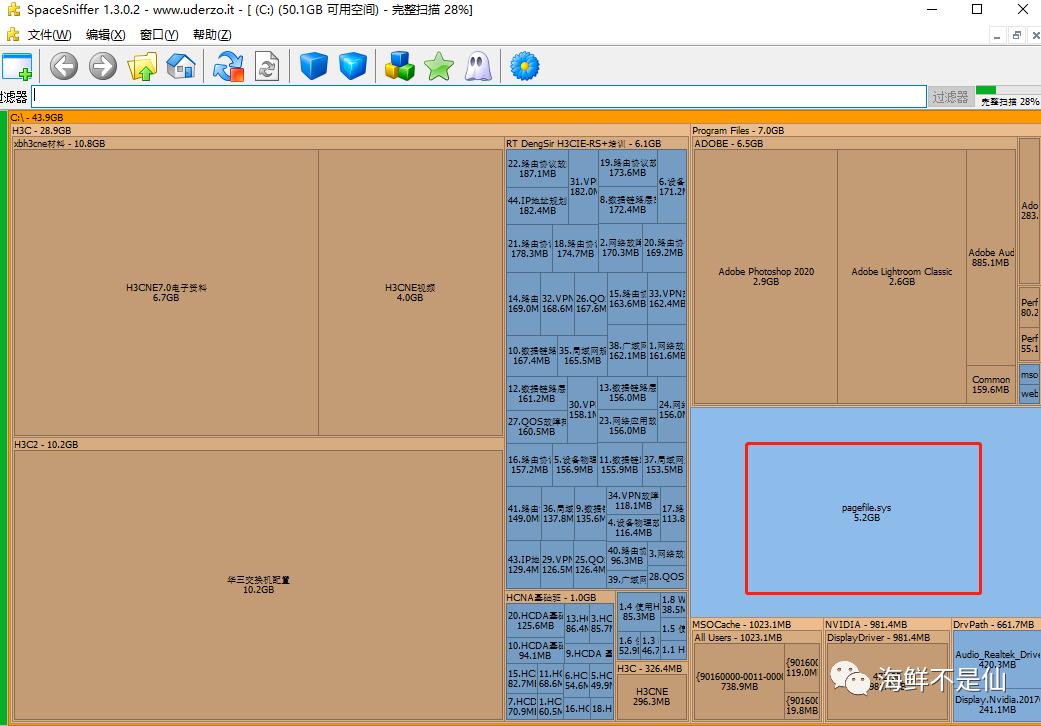Go forward with the right arrow icon
The height and width of the screenshot is (726, 1041).
pyautogui.click(x=103, y=67)
